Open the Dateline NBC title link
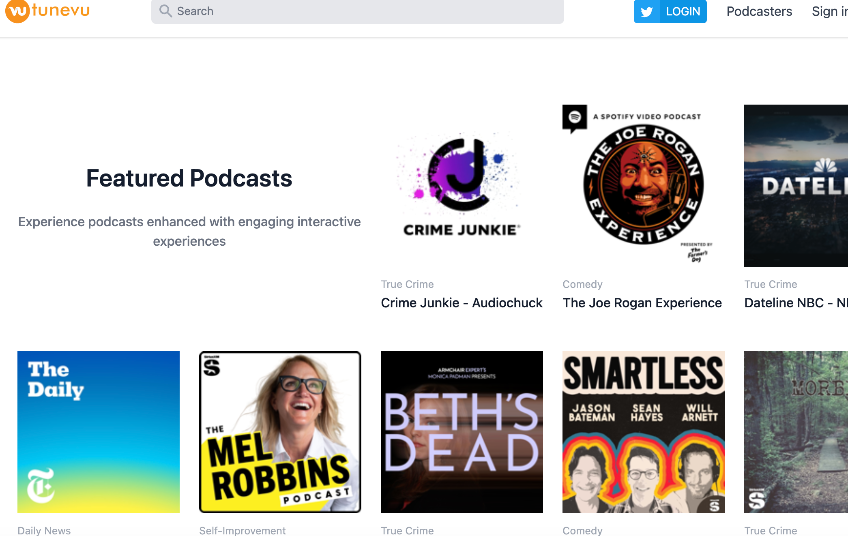Screen dimensions: 848x536 point(795,303)
